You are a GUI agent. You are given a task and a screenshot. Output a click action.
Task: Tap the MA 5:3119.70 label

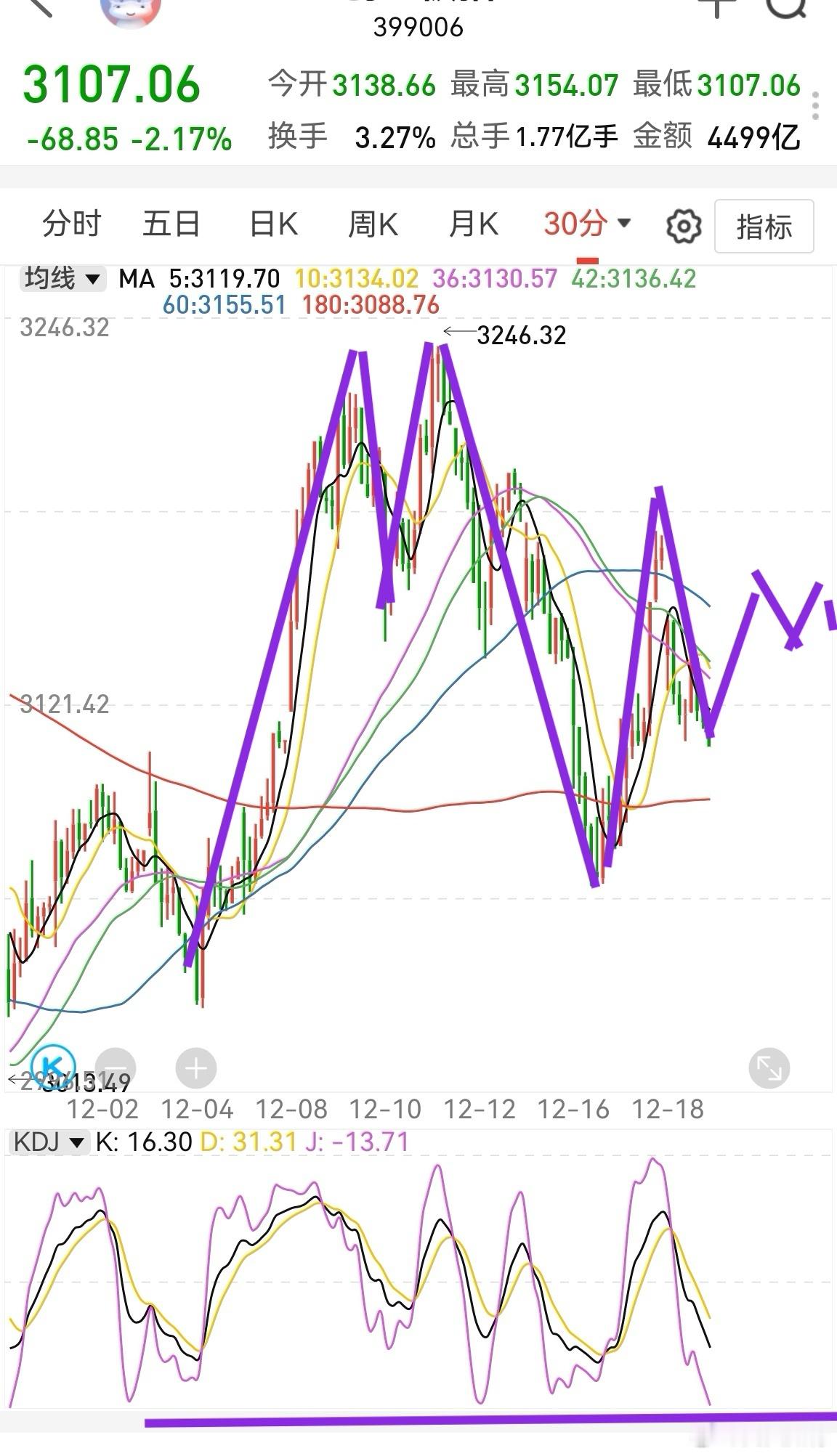pyautogui.click(x=225, y=278)
